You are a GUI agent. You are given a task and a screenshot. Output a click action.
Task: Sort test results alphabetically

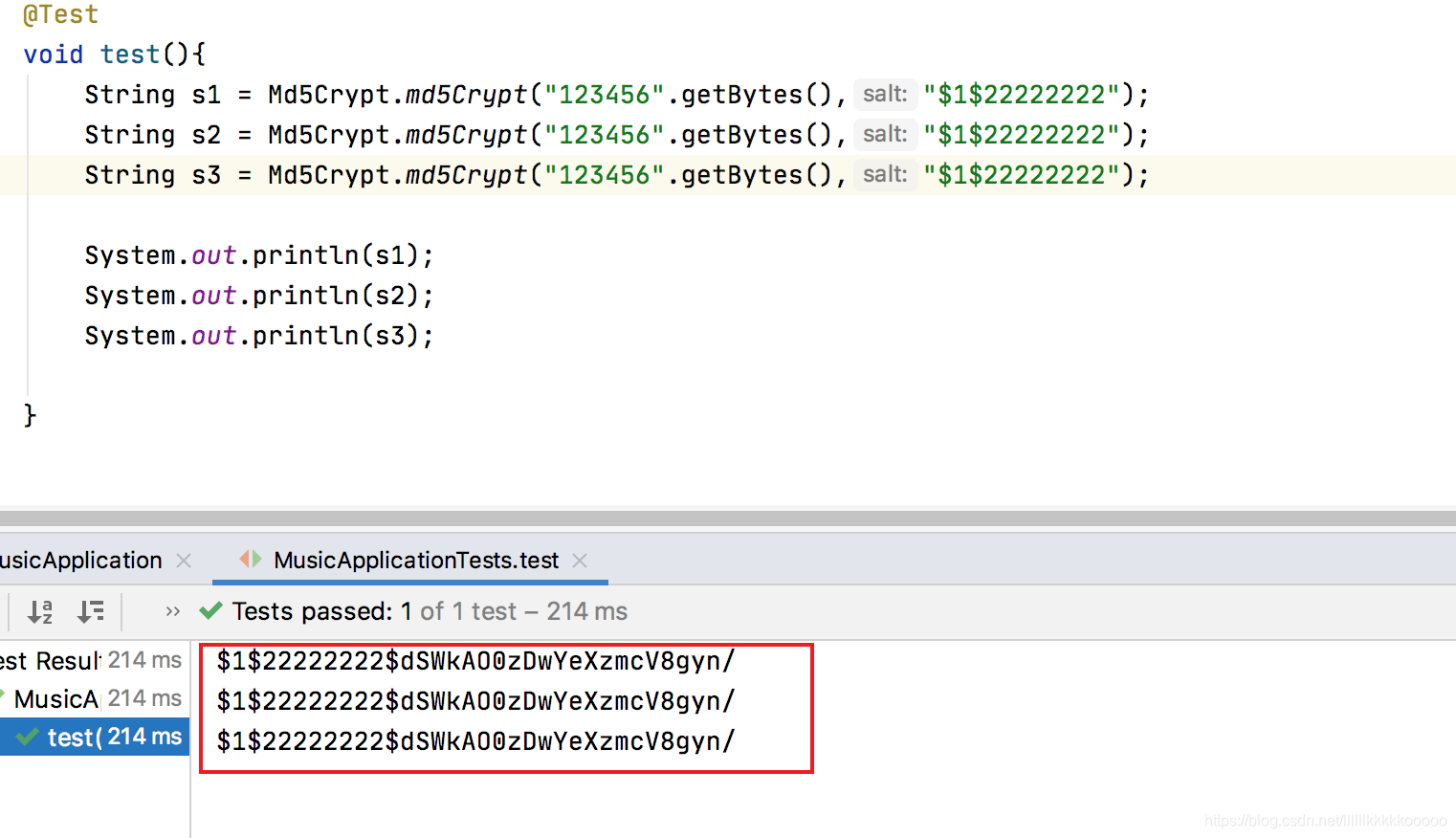(40, 611)
